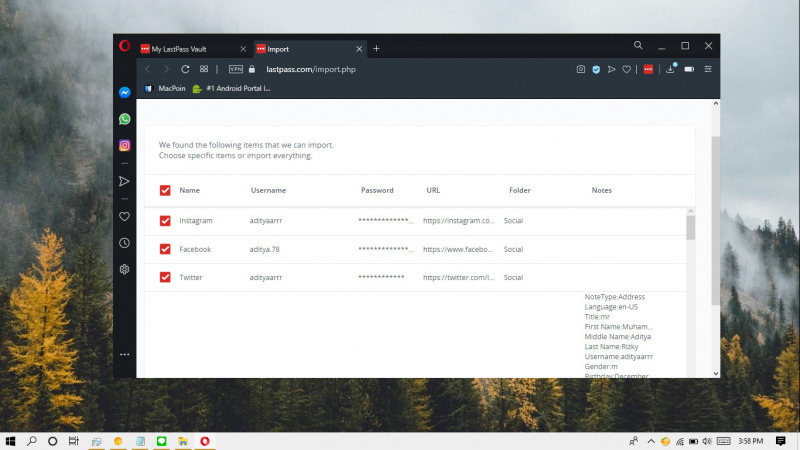Open Instagram in the Opera sidebar
The width and height of the screenshot is (800, 450).
click(124, 145)
